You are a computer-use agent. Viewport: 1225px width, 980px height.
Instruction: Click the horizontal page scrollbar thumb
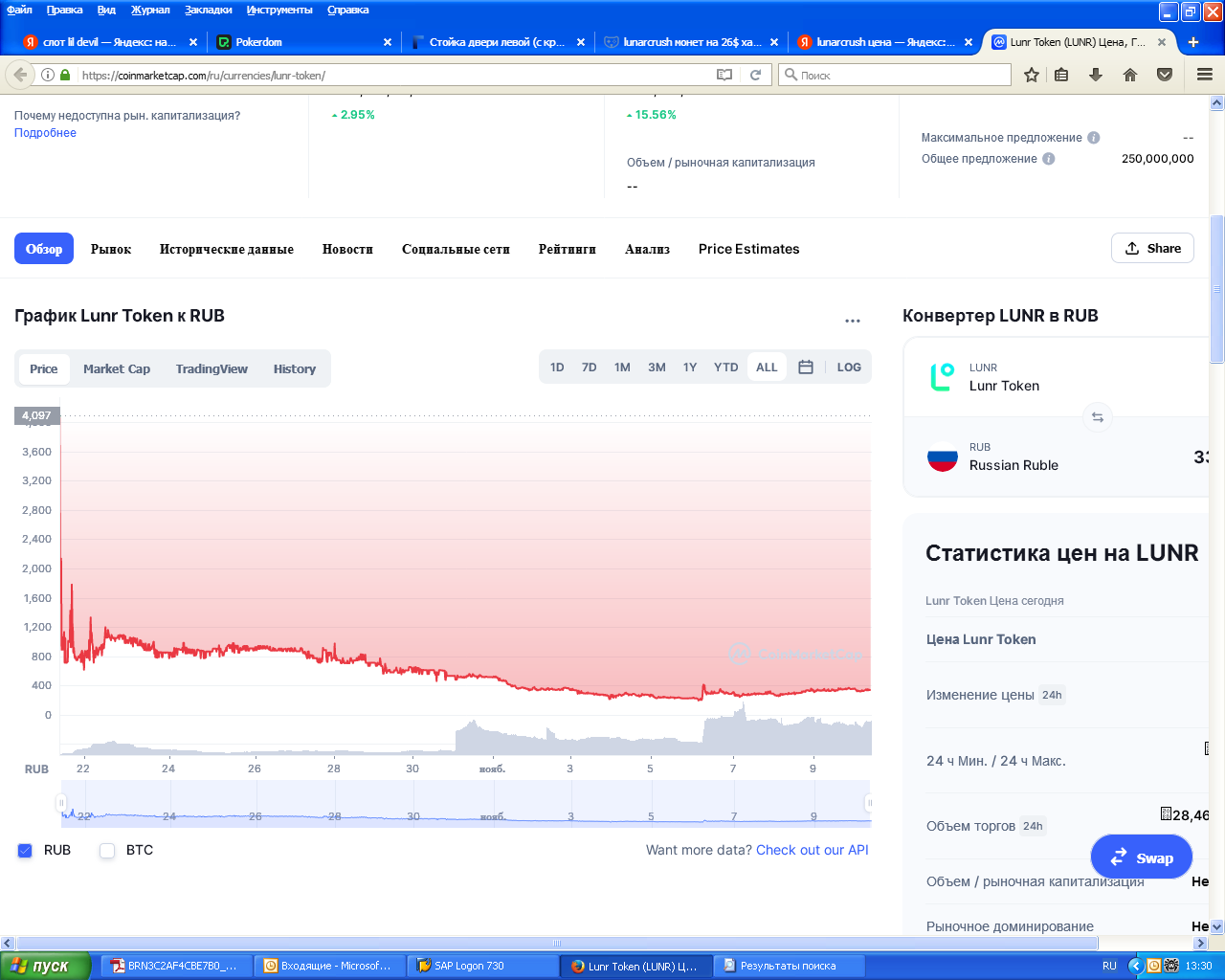(557, 943)
